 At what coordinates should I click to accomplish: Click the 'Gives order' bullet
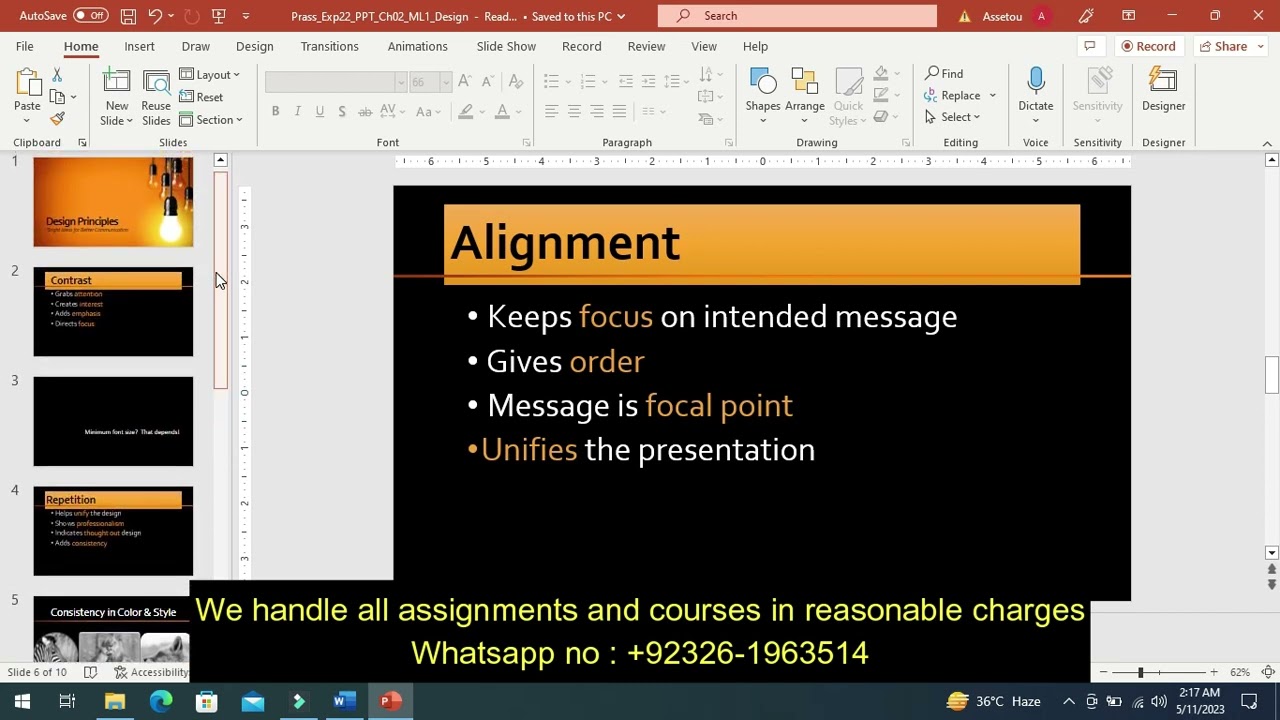[x=565, y=361]
